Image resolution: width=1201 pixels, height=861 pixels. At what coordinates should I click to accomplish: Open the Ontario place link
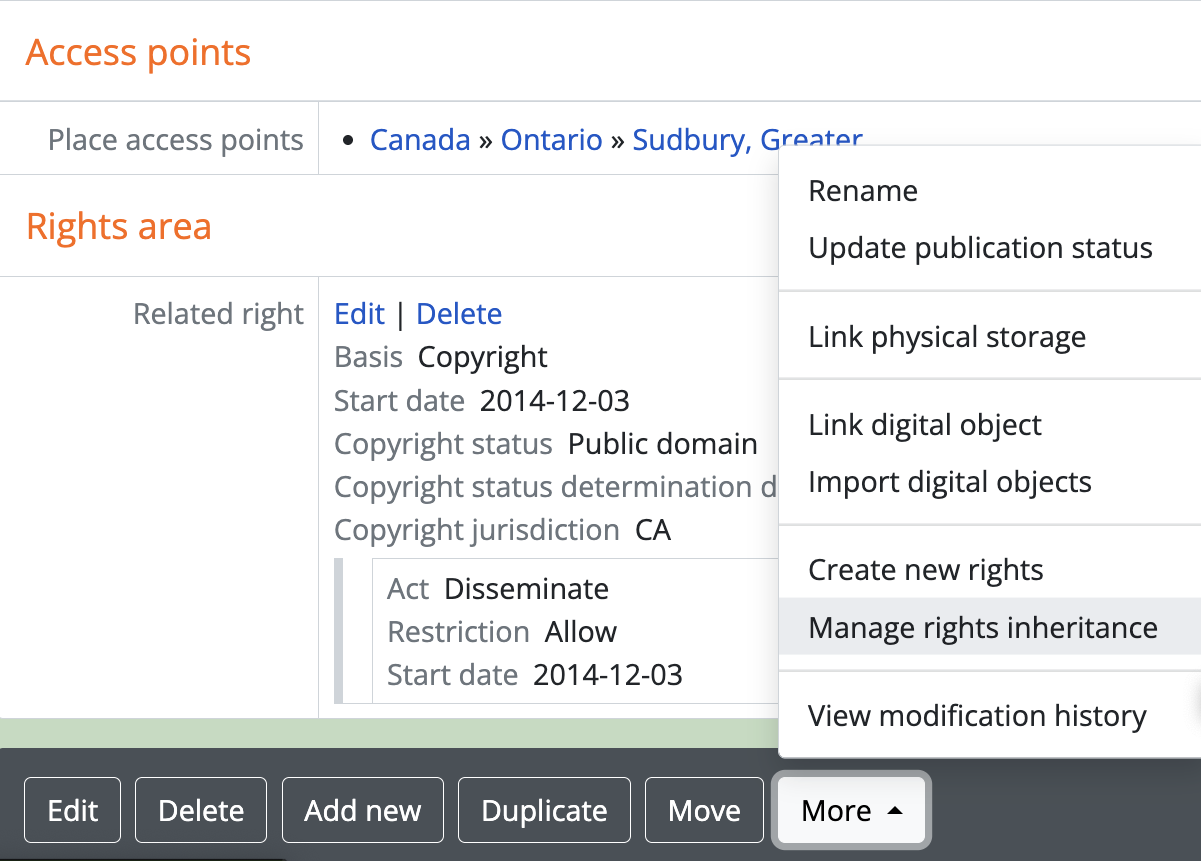tap(551, 140)
